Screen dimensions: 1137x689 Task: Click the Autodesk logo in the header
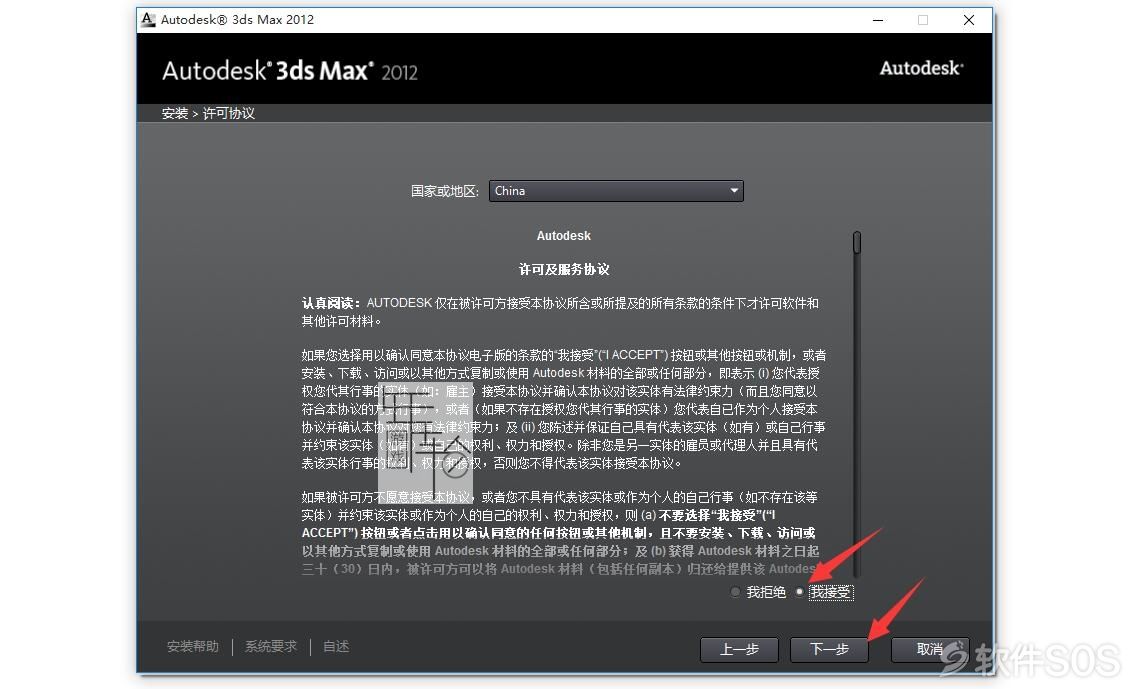point(922,68)
